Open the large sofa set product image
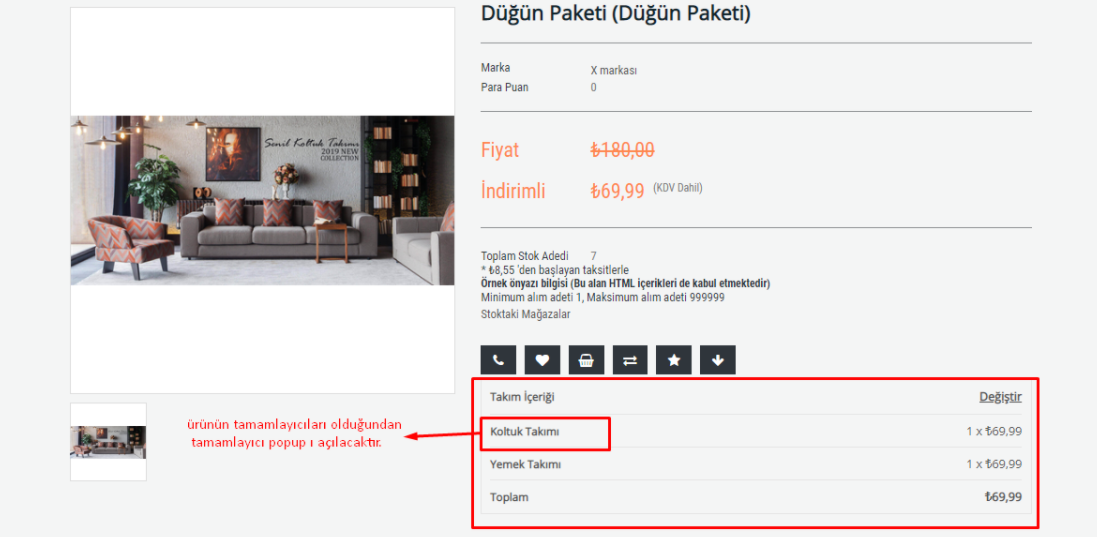The image size is (1097, 537). (x=262, y=201)
